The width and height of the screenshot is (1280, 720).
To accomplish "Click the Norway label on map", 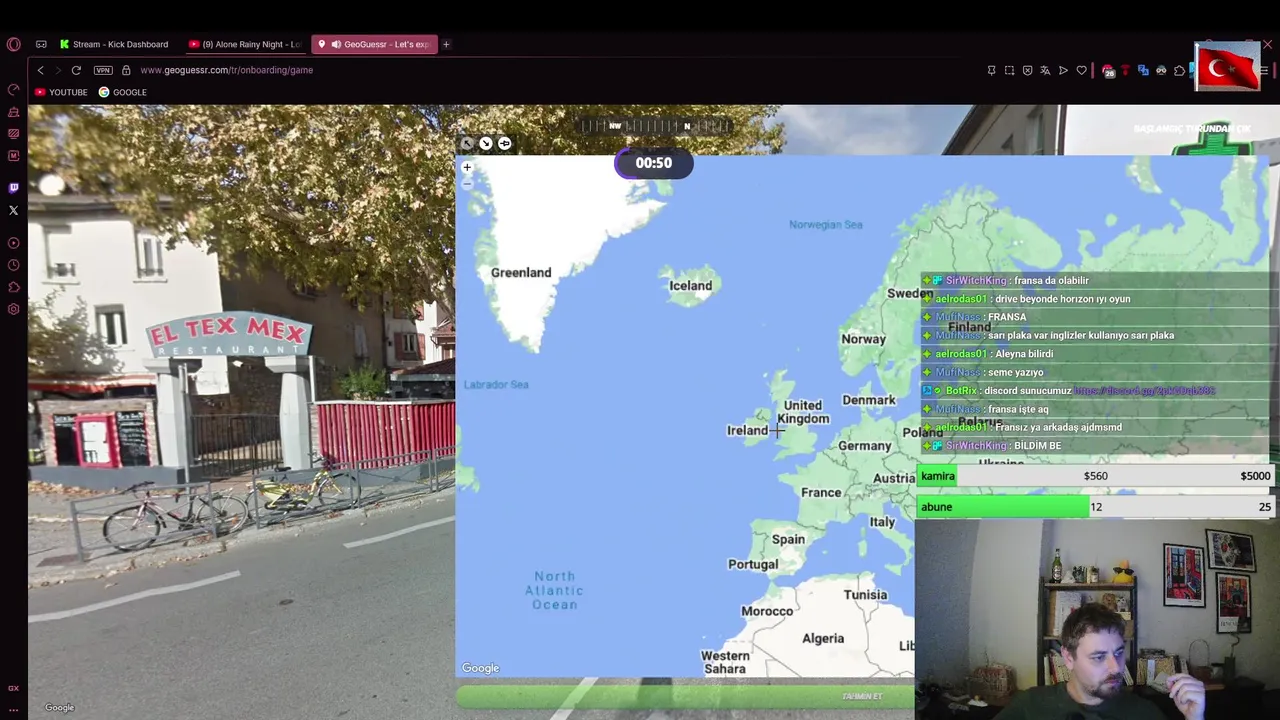I will tap(863, 339).
